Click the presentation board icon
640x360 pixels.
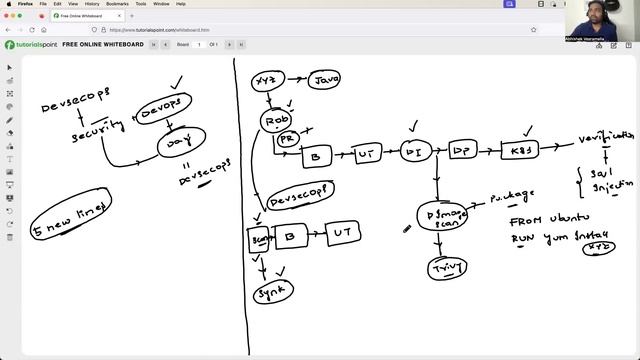tap(10, 185)
